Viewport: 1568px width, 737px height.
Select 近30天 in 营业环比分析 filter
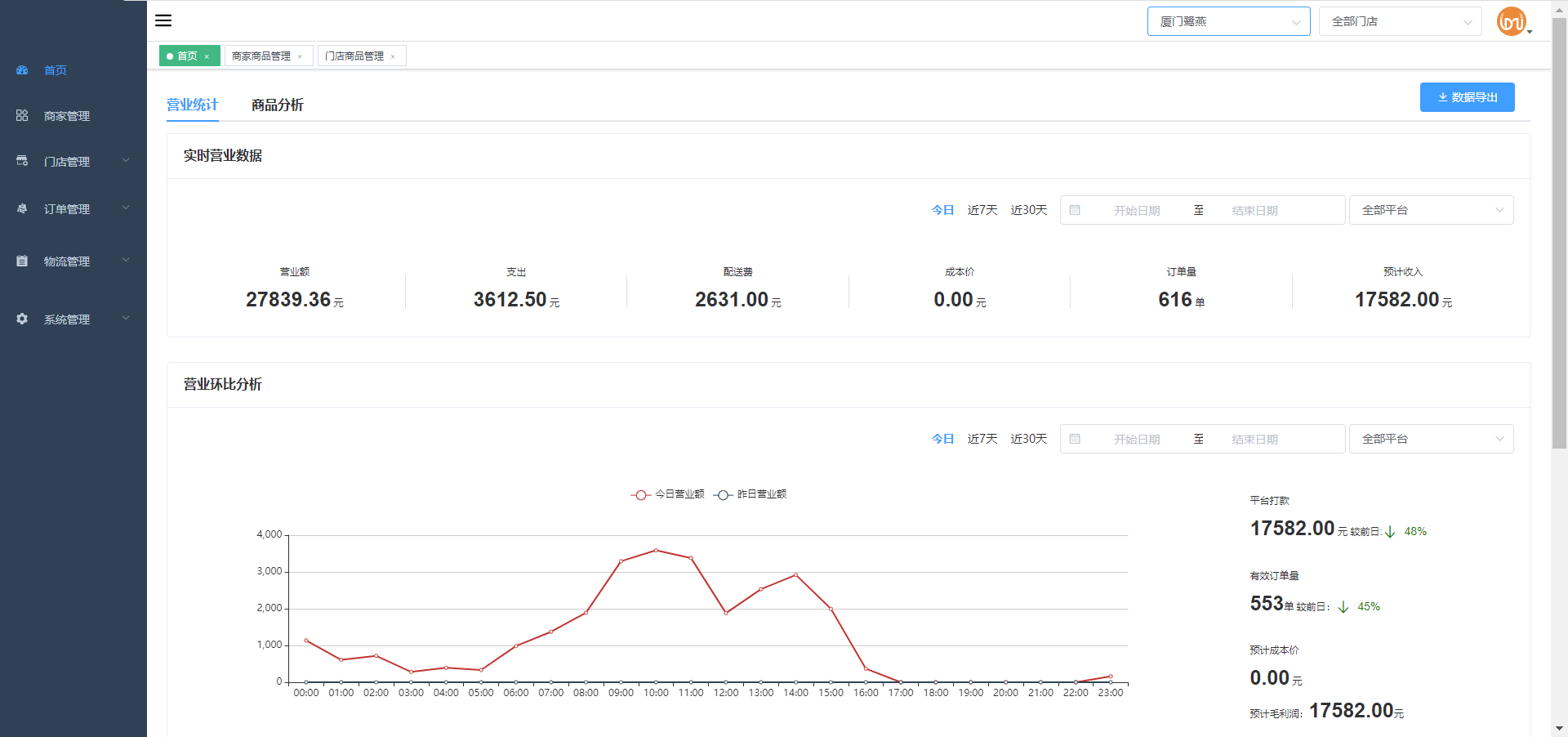point(1028,439)
